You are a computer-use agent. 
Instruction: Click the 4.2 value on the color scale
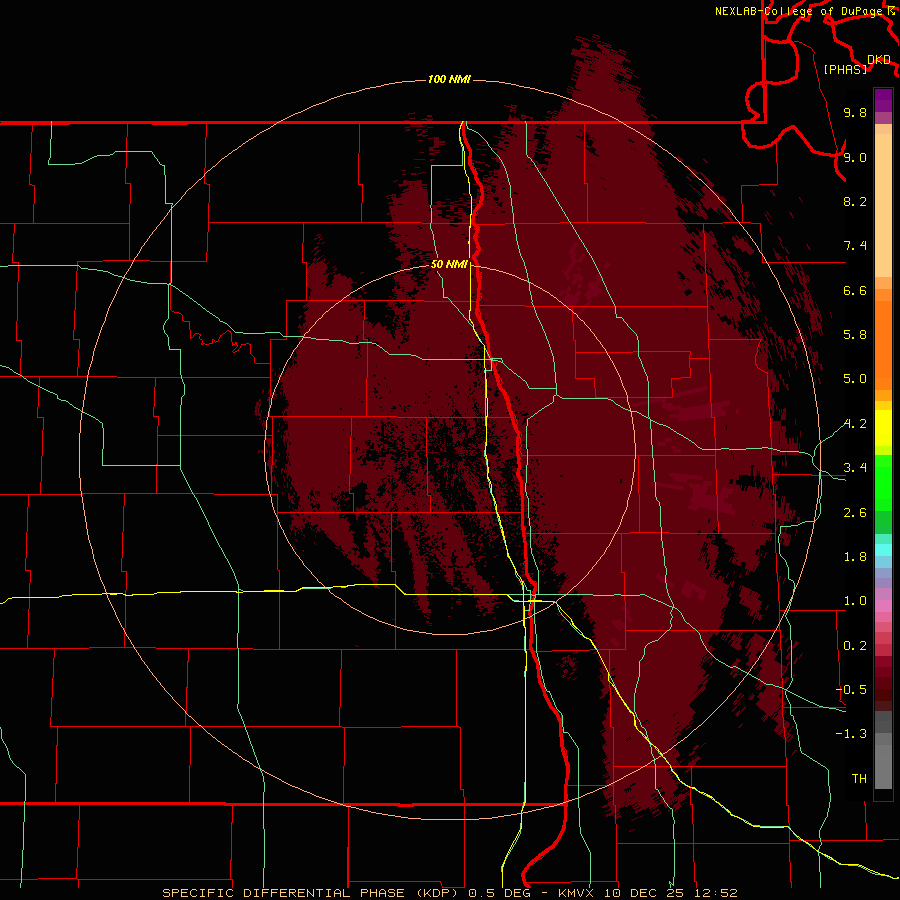(855, 424)
